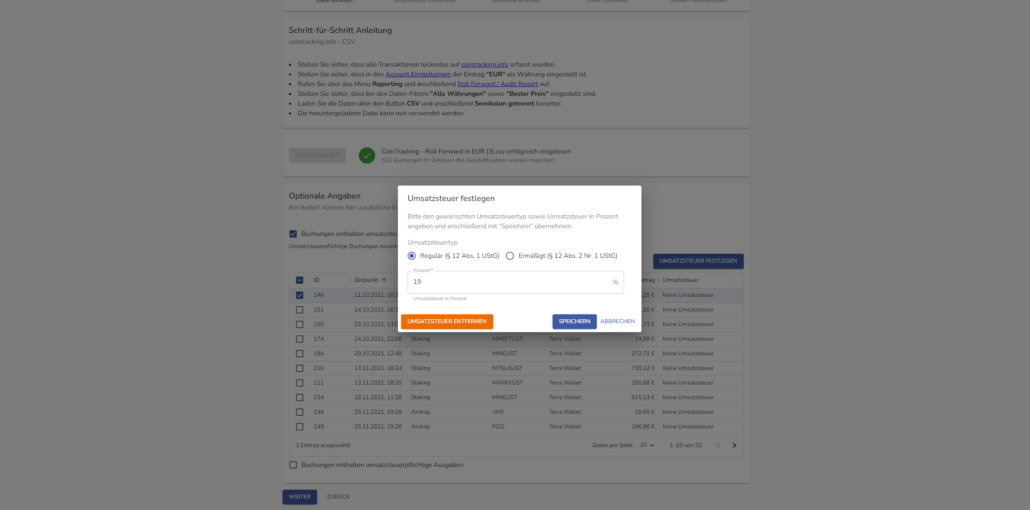The width and height of the screenshot is (1030, 510).
Task: Click the date 29.10.2021, 12:48 cell
Action: coord(378,354)
